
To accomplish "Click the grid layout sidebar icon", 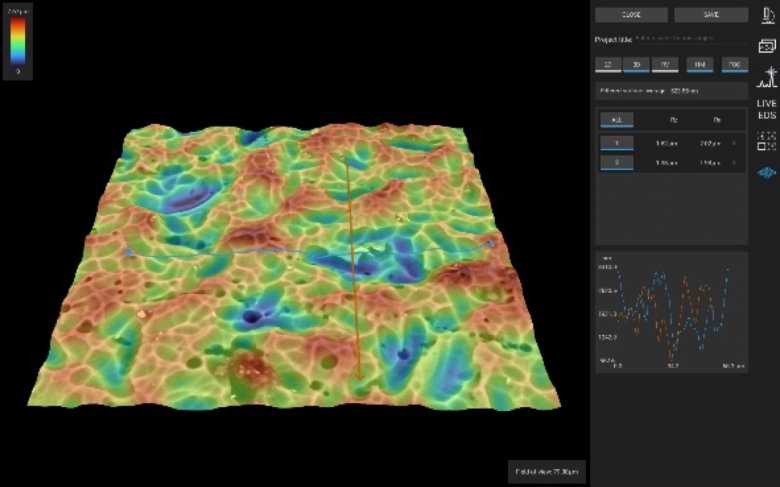I will pos(766,140).
